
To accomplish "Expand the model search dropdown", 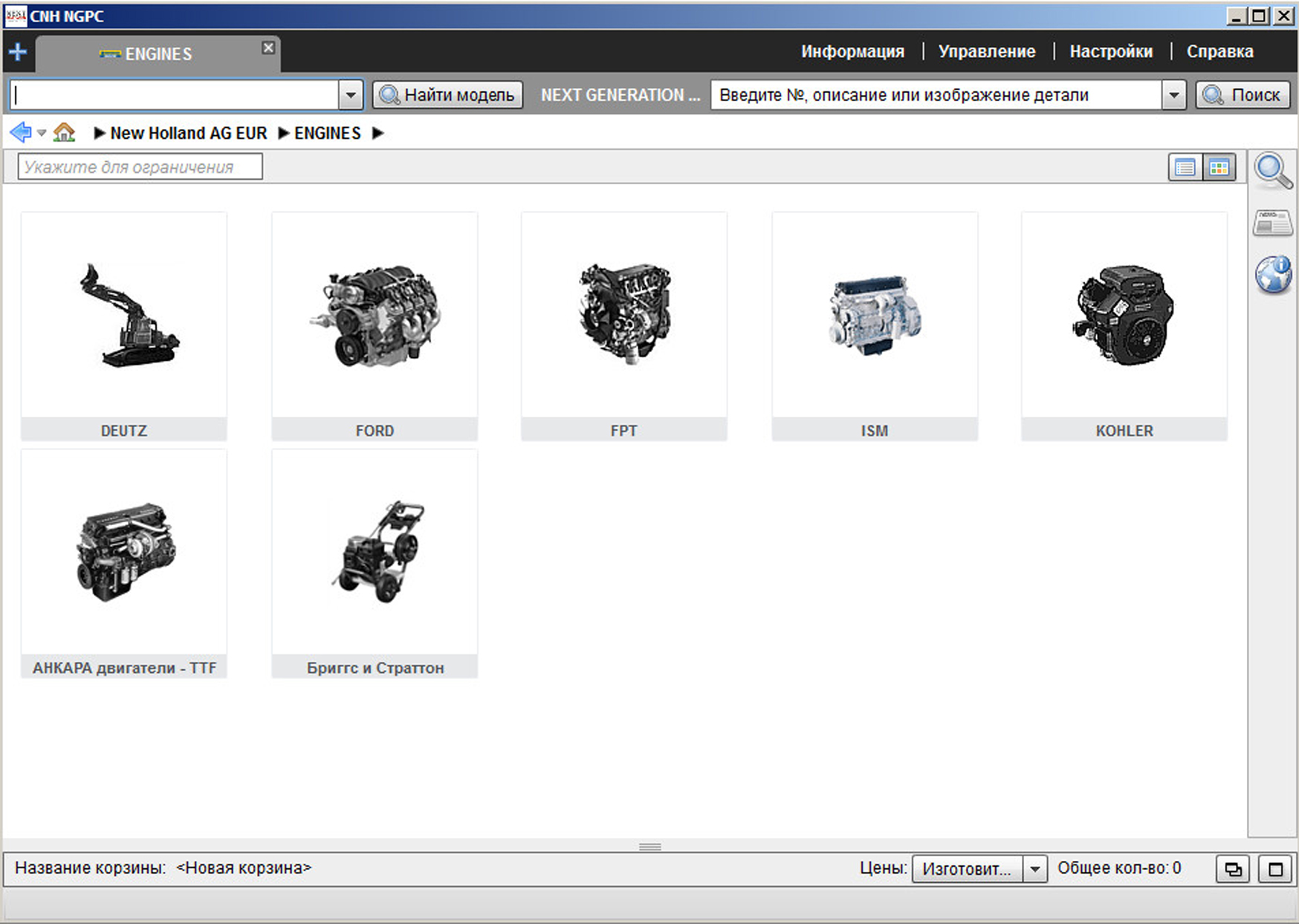I will coord(350,95).
